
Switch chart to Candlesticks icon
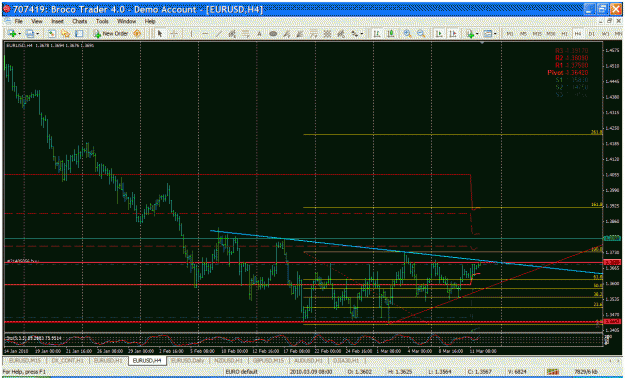391,34
